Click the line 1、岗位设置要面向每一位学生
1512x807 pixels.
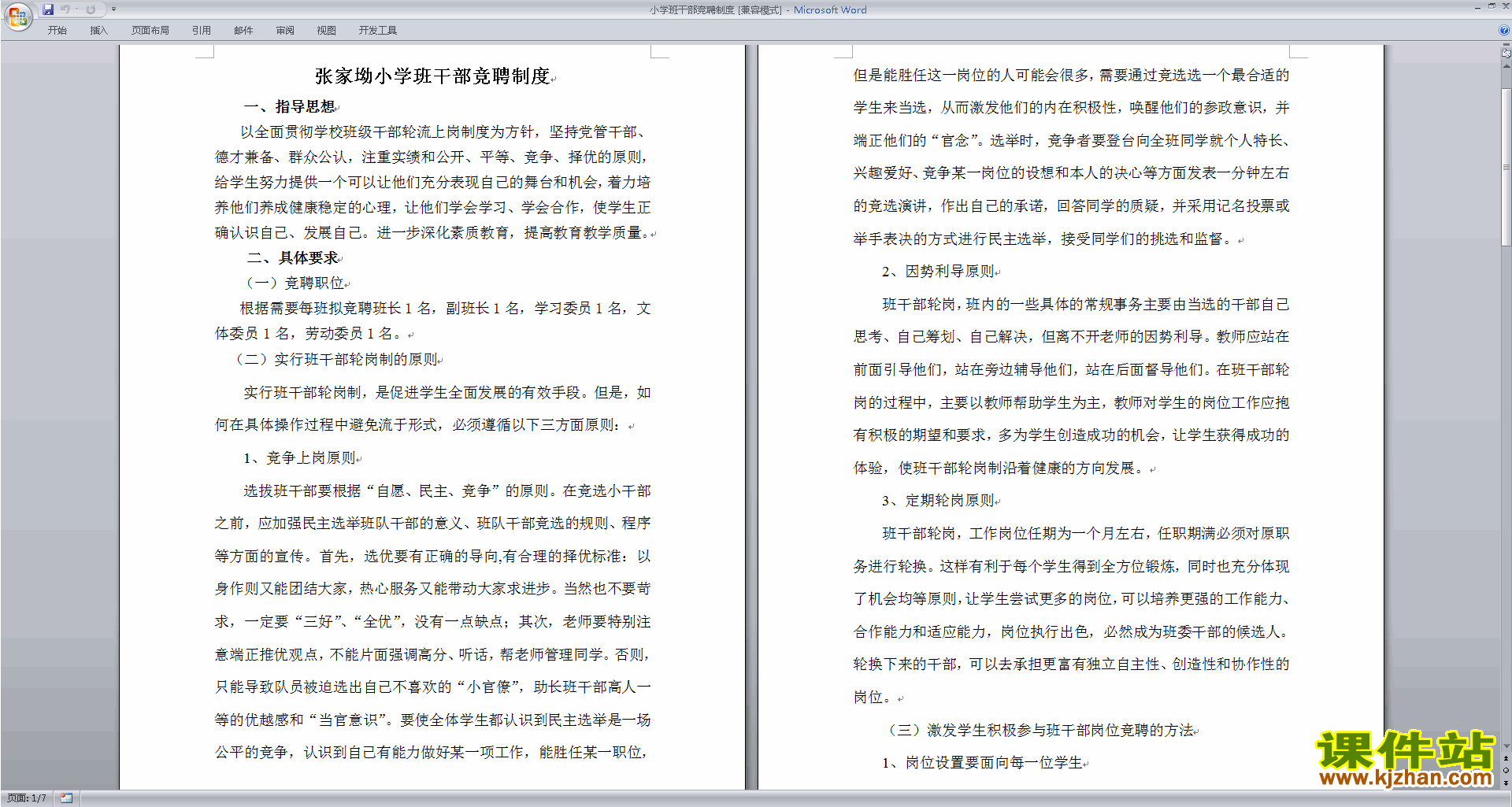[983, 763]
